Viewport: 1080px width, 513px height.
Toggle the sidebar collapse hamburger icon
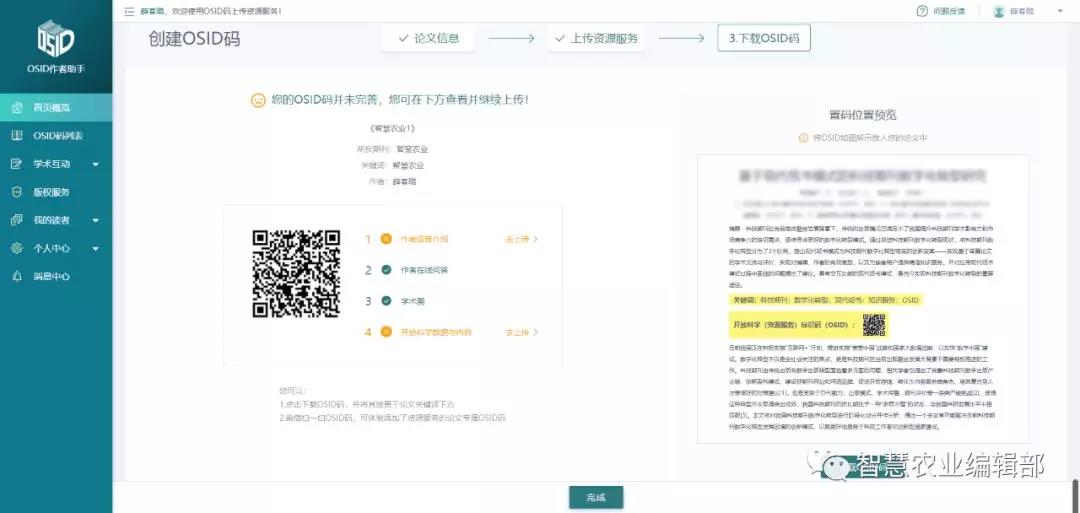click(128, 11)
